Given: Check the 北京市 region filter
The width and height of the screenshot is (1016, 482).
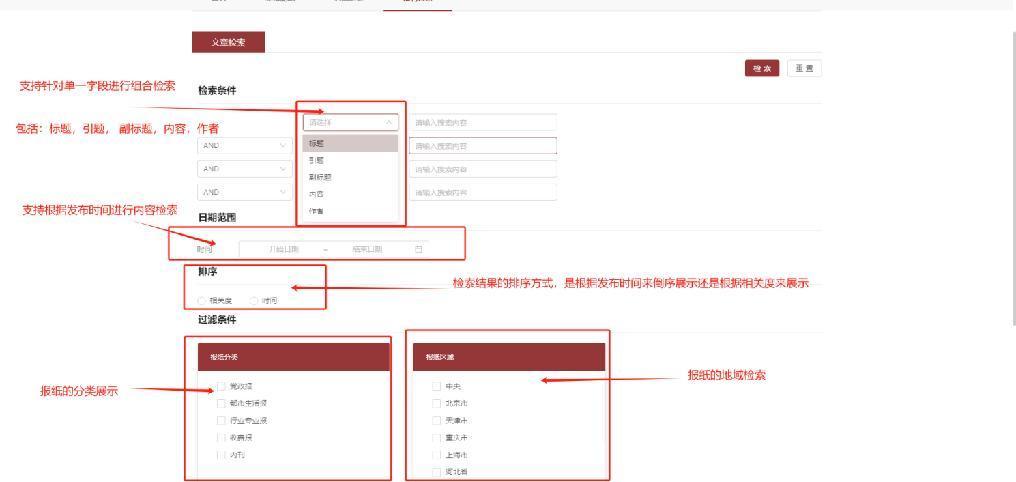Looking at the screenshot, I should click(x=436, y=403).
